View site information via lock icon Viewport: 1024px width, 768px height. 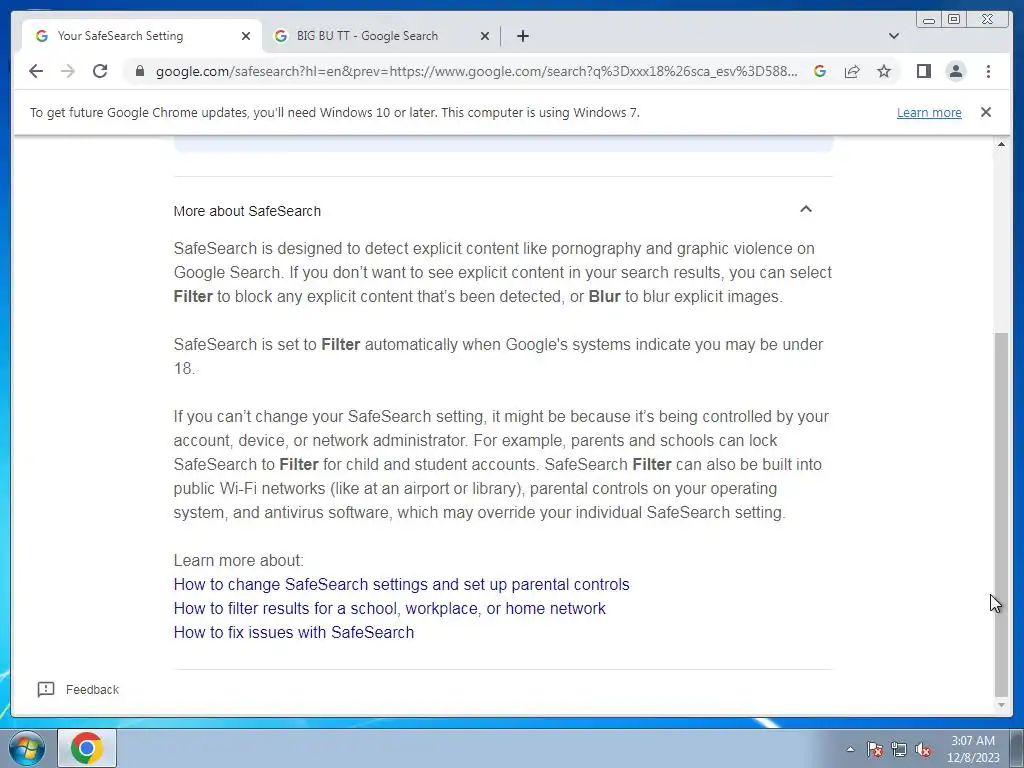point(140,71)
